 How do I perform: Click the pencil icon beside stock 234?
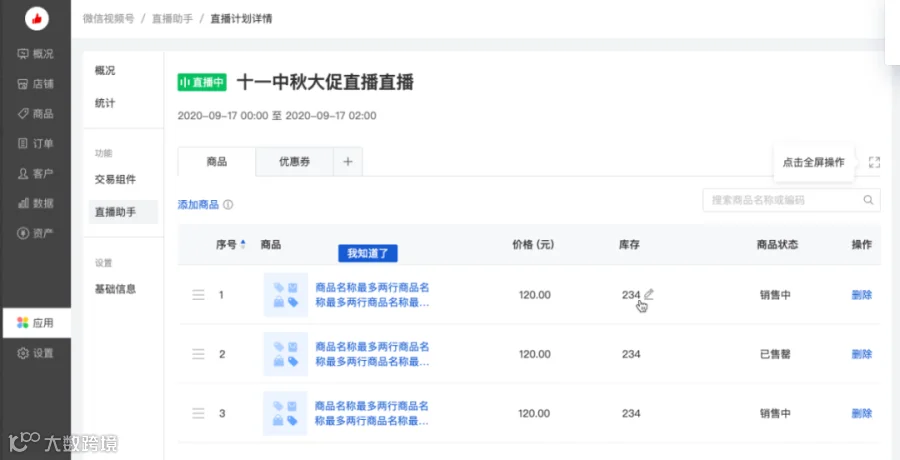click(649, 294)
